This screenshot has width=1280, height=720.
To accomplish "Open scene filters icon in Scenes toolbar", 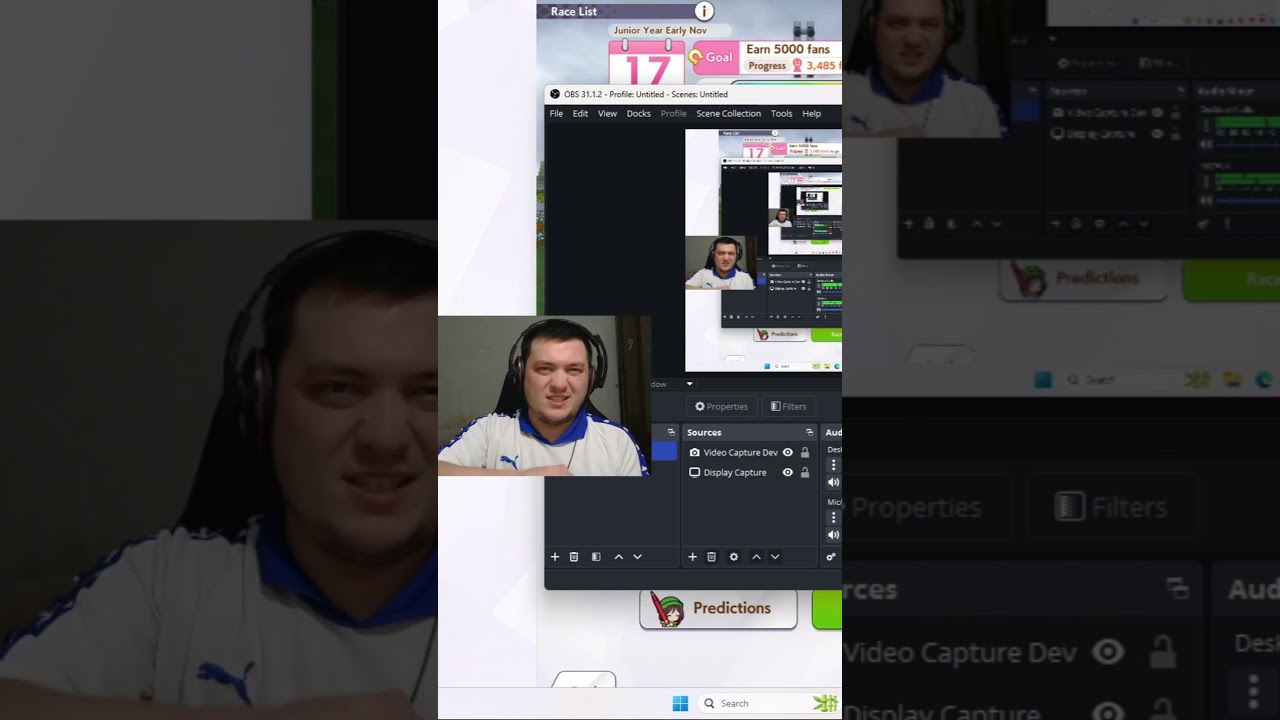I will 596,556.
